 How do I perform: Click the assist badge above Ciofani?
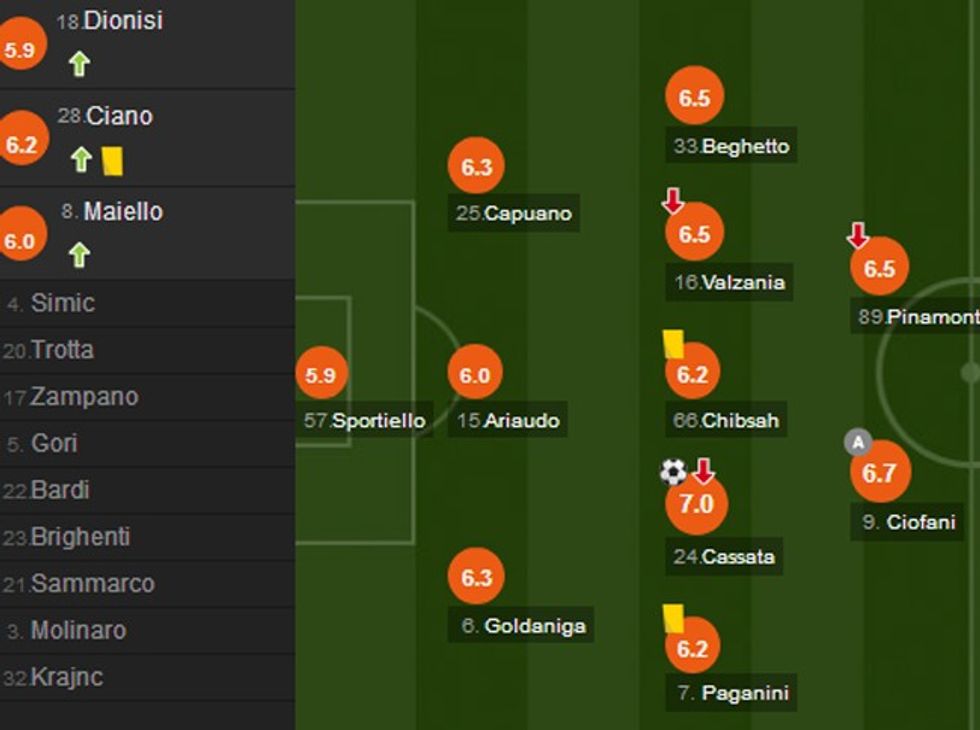tap(858, 442)
